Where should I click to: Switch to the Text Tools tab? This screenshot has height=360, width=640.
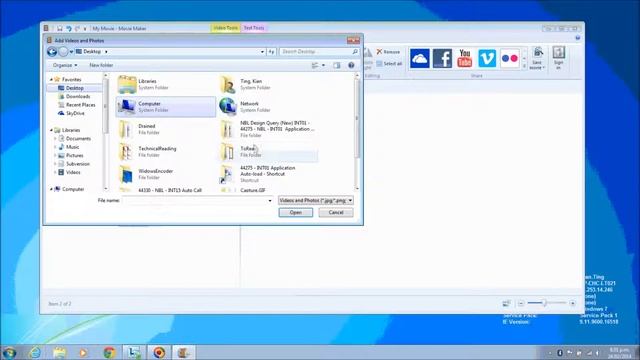pos(253,28)
